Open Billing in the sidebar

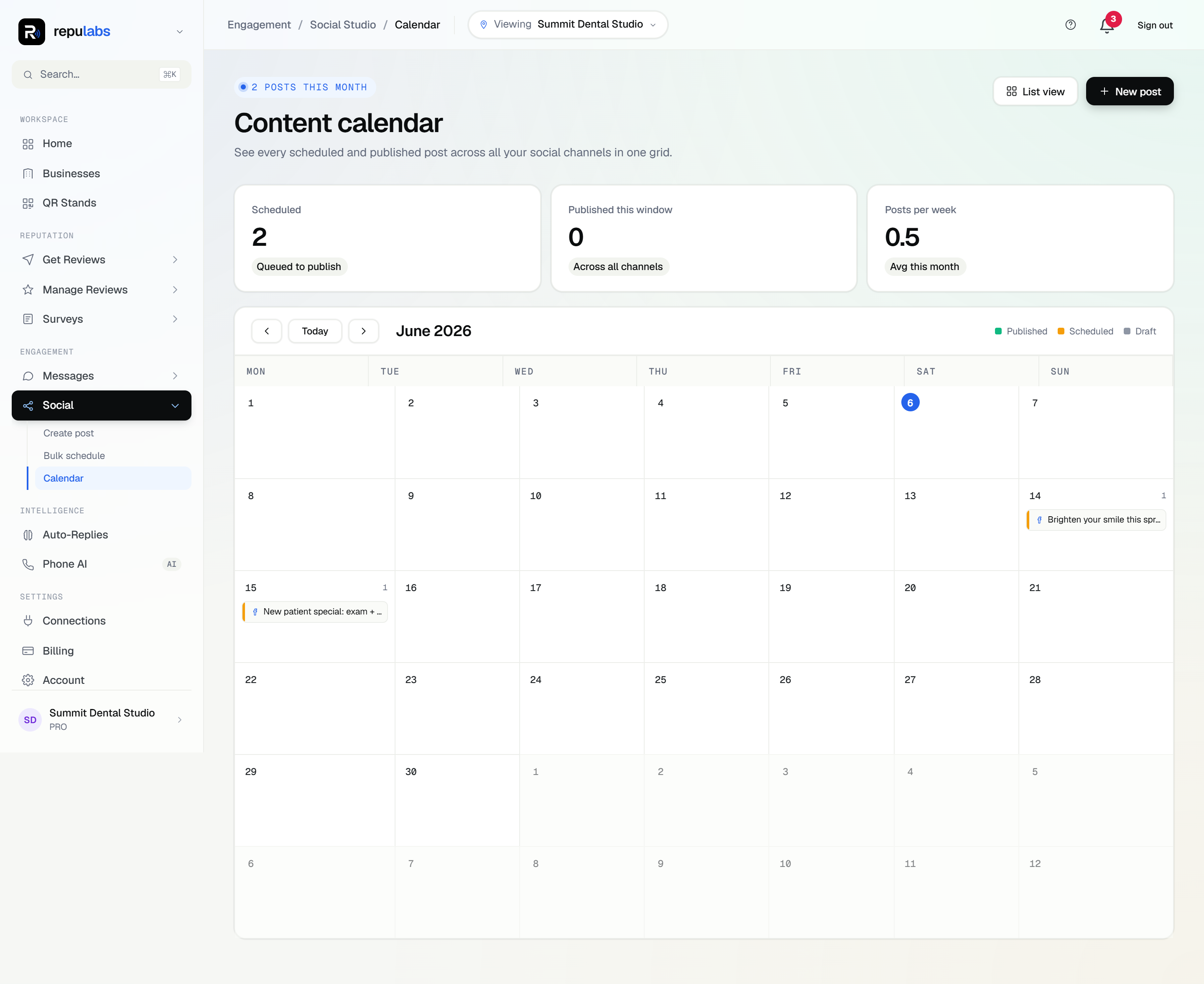coord(102,651)
